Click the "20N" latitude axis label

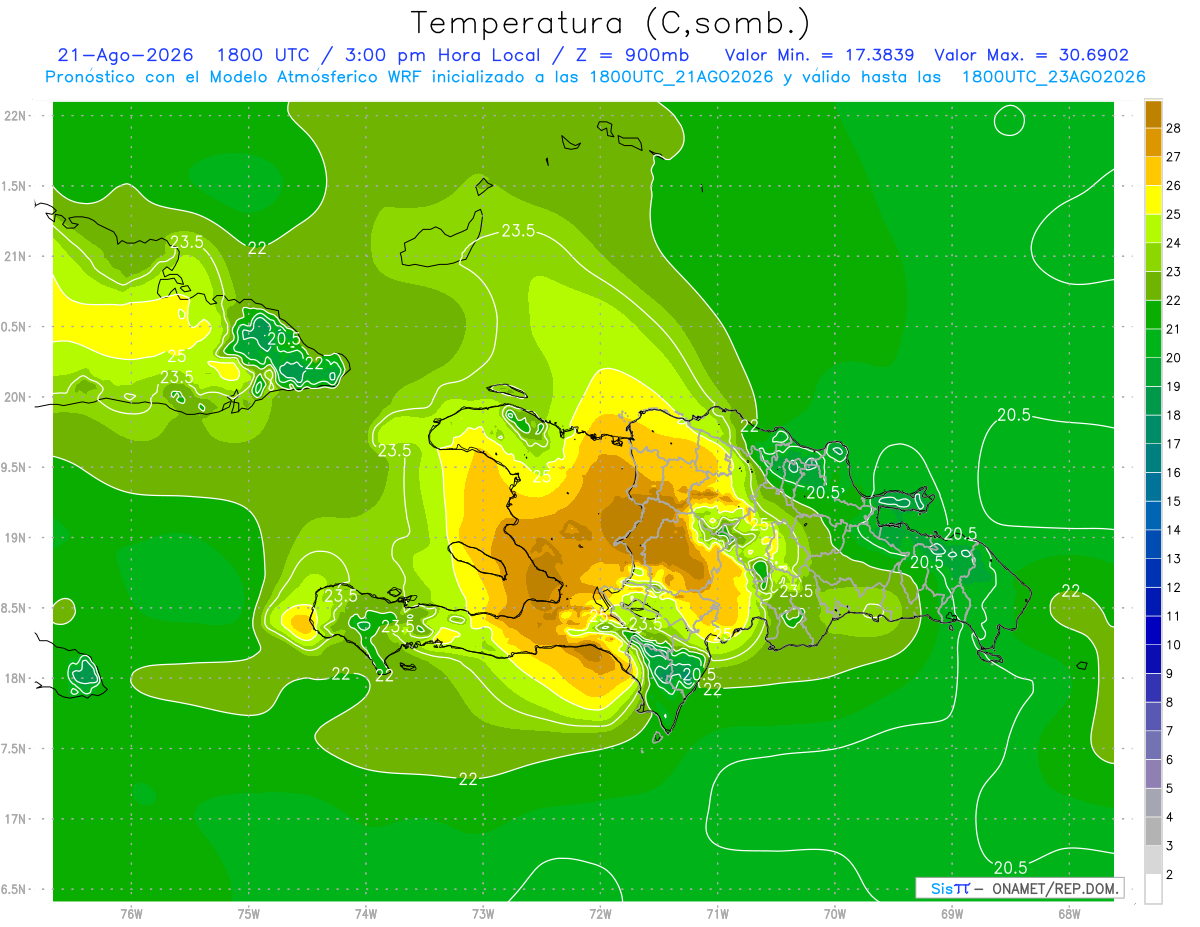16,398
